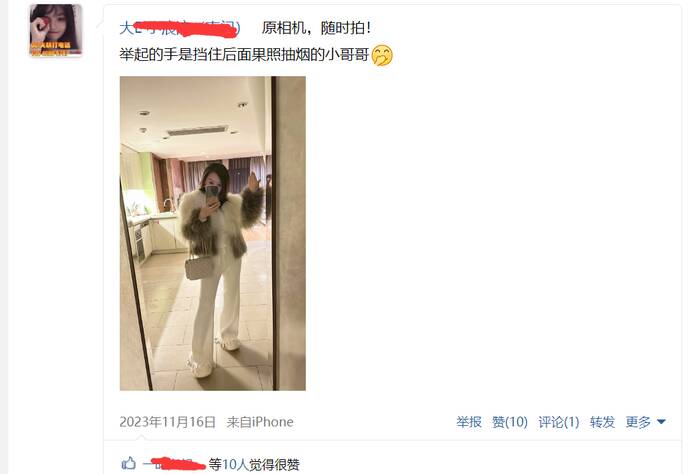Open the poster's profile avatar

click(x=55, y=30)
